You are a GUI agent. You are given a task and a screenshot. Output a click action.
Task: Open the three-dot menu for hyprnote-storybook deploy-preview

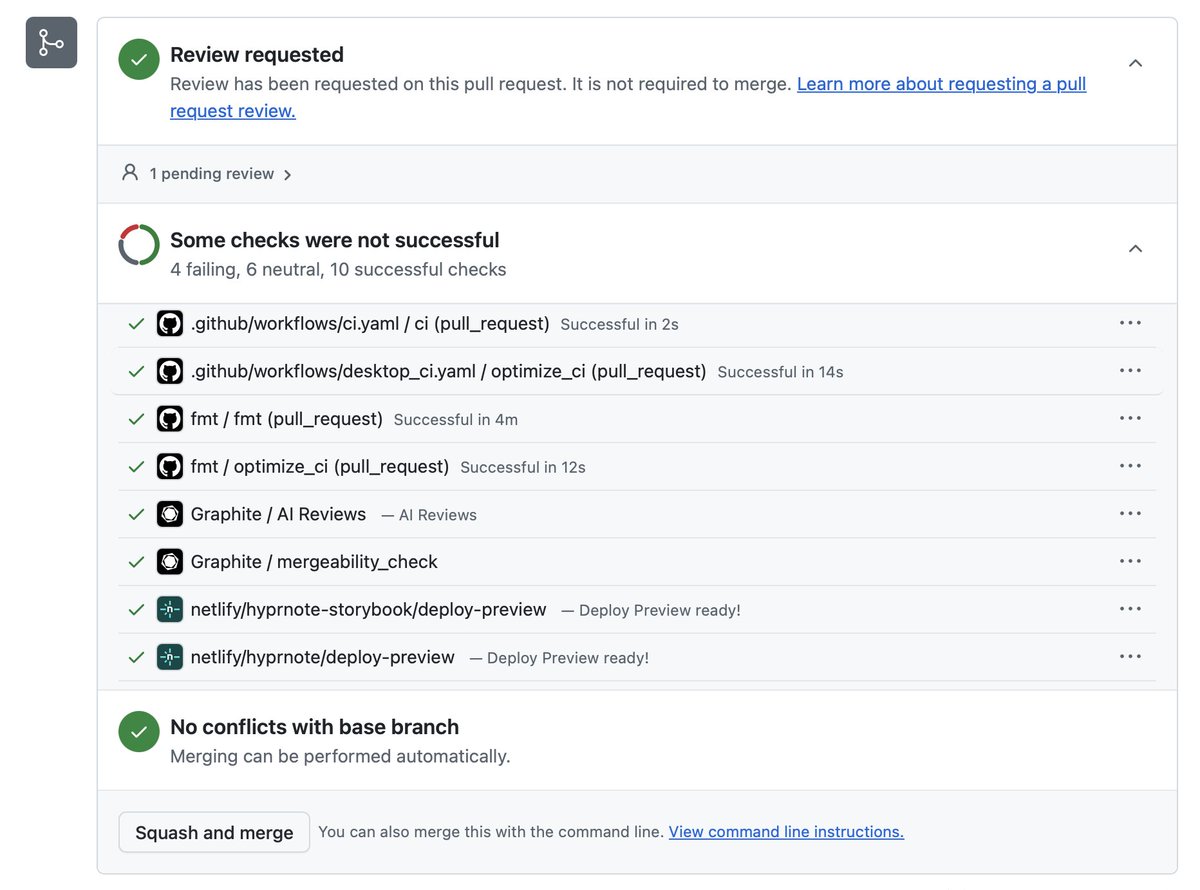[1130, 608]
